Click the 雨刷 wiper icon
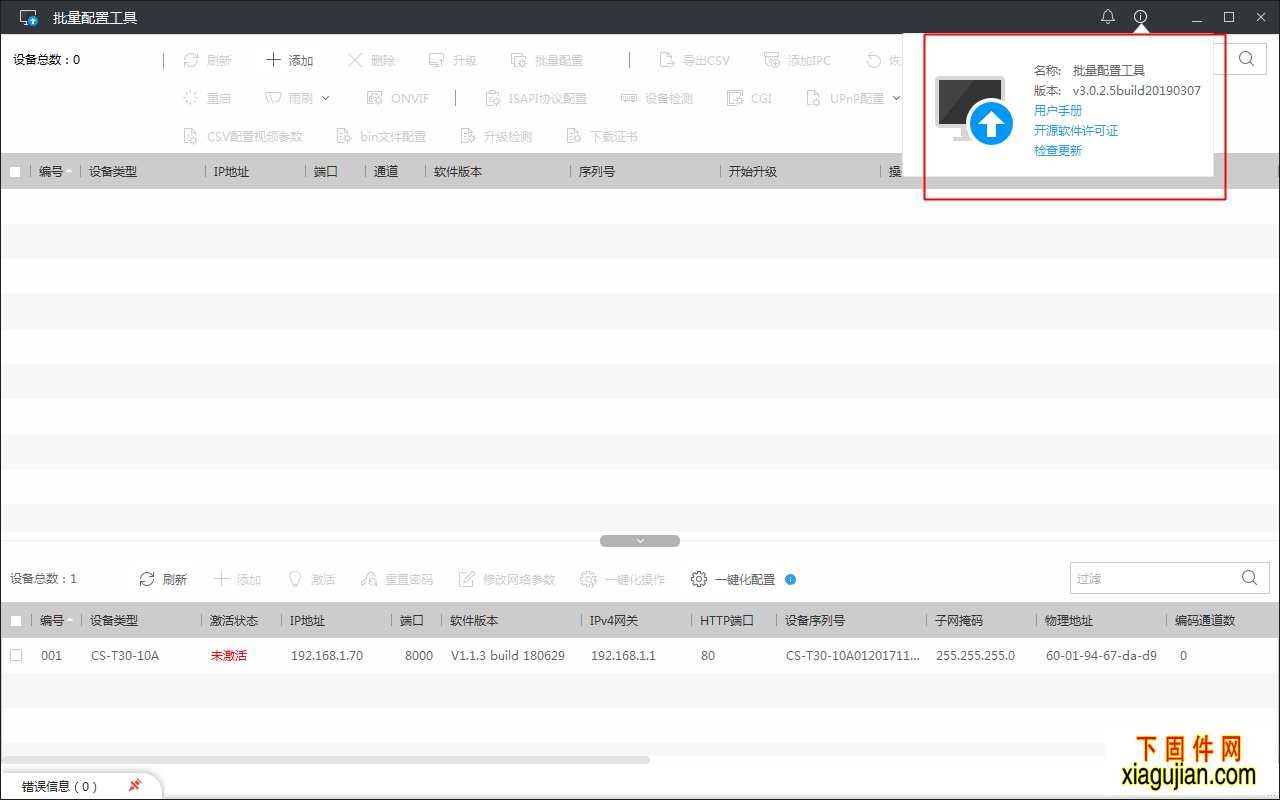The height and width of the screenshot is (800, 1280). [x=273, y=98]
